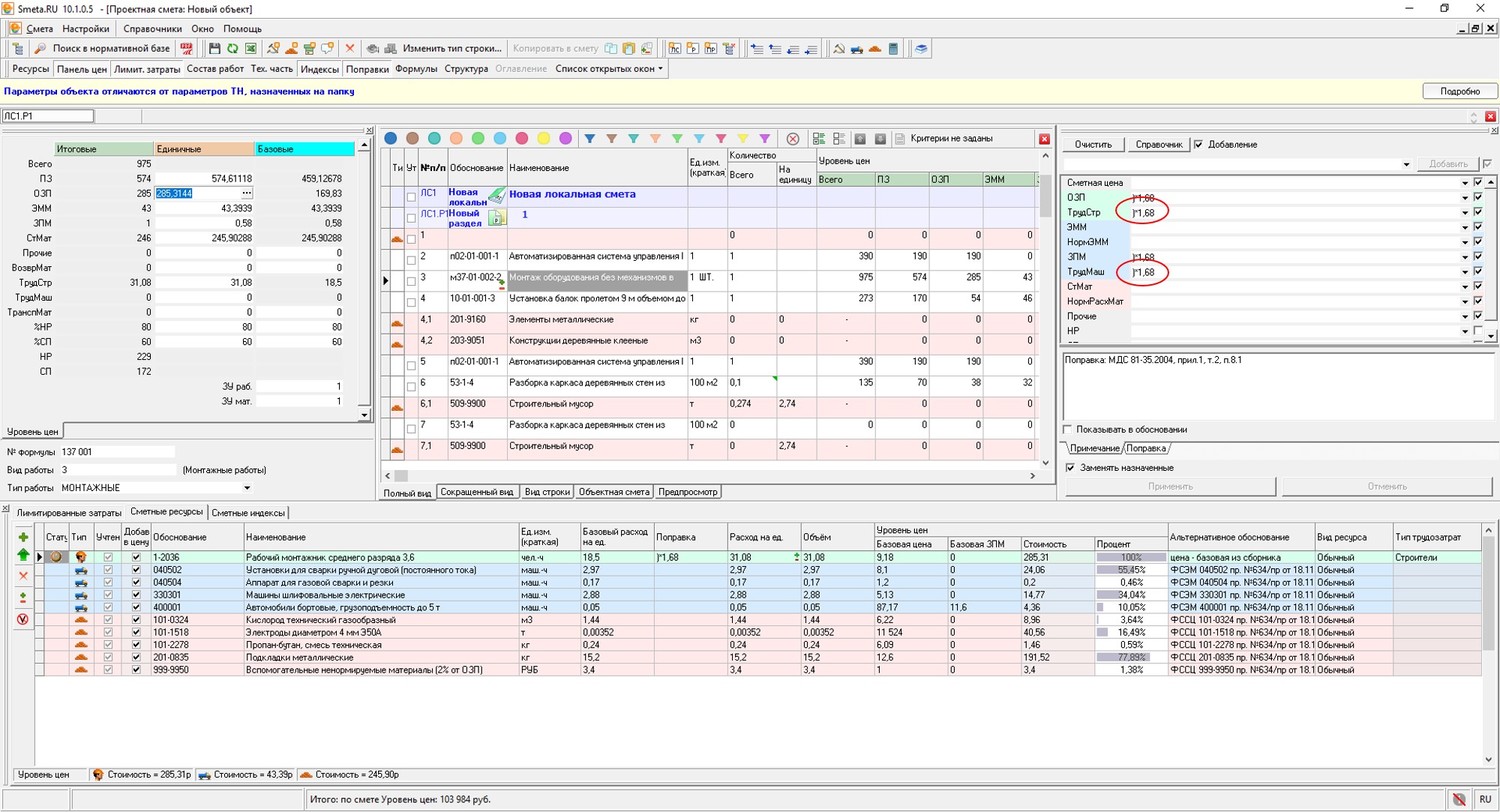
Task: Click the calculator icon in top toolbar
Action: click(893, 48)
